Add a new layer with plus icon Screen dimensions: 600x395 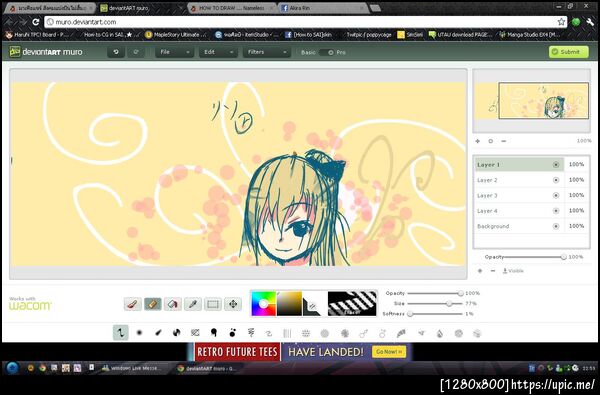(480, 271)
